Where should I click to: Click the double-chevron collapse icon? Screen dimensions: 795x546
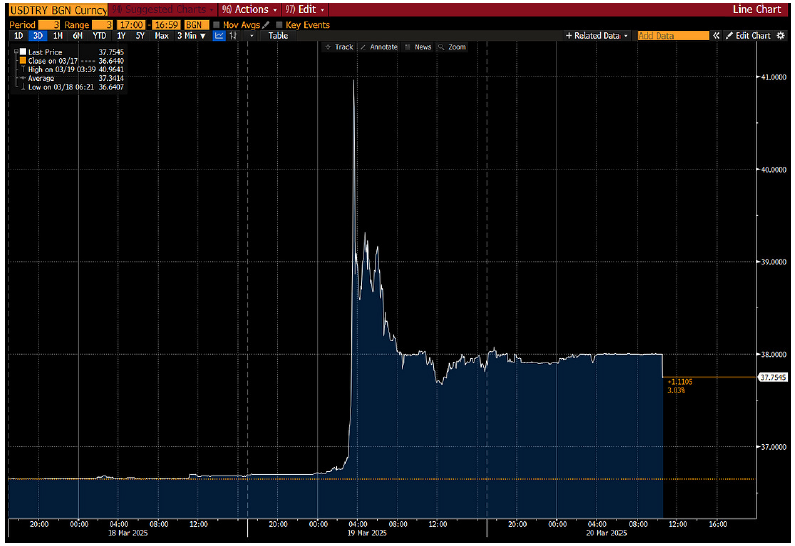click(x=716, y=35)
